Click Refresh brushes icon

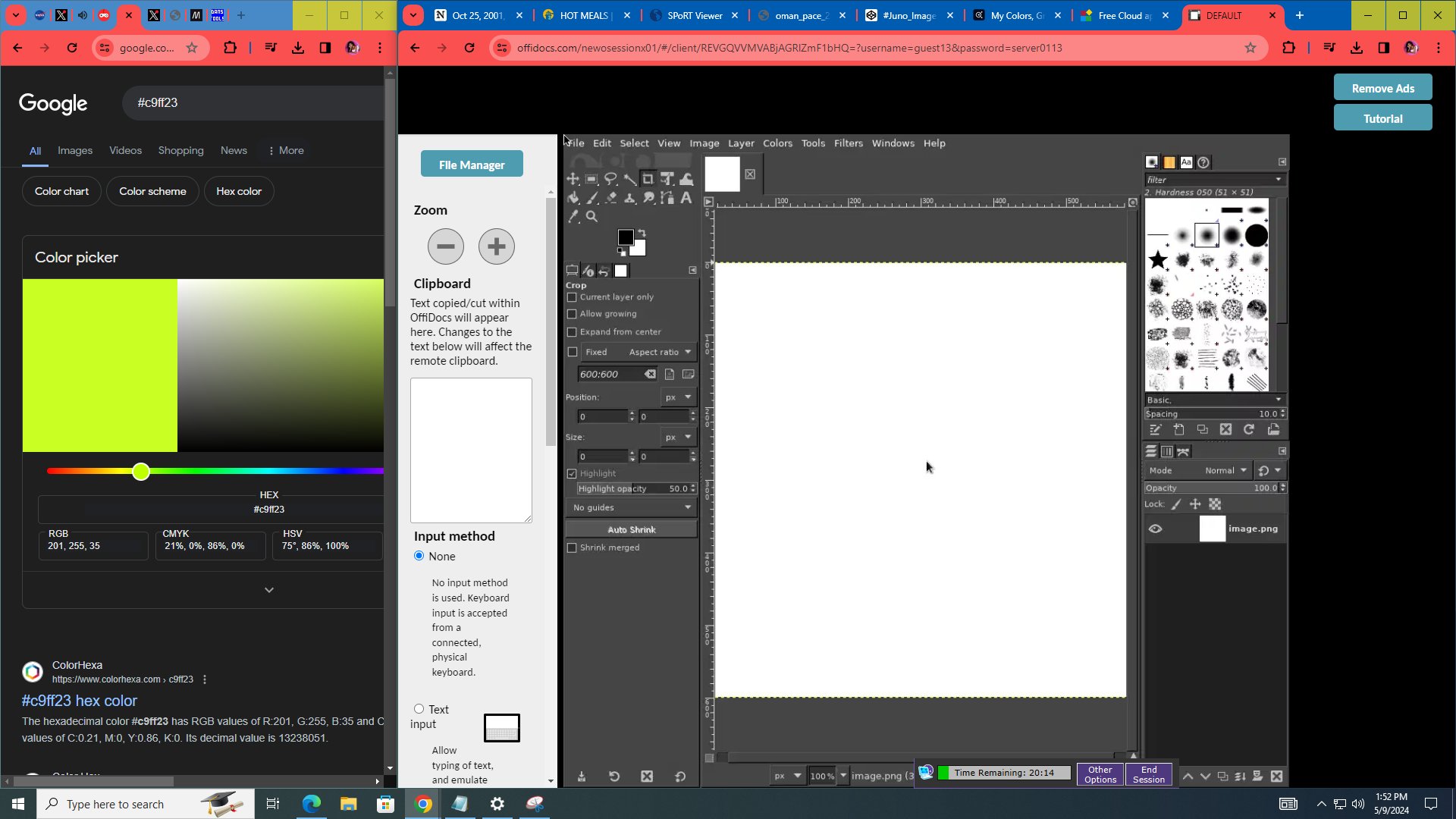[1249, 430]
